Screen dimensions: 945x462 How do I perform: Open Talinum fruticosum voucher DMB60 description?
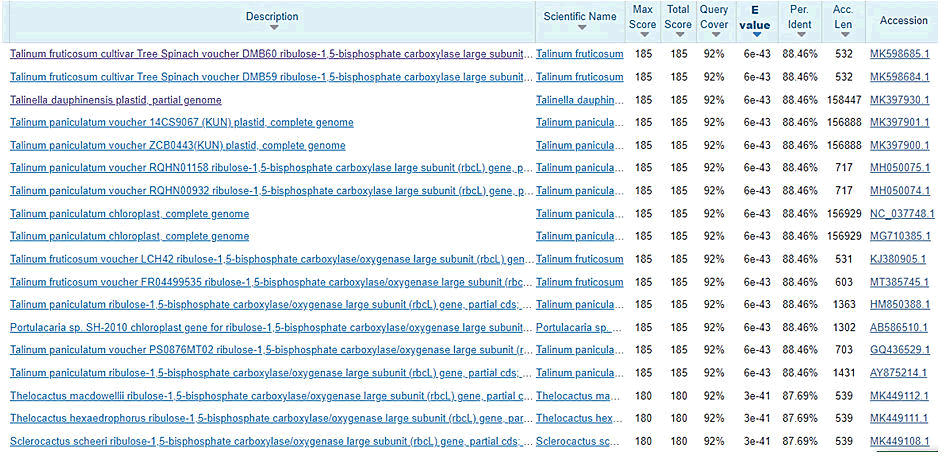click(268, 54)
